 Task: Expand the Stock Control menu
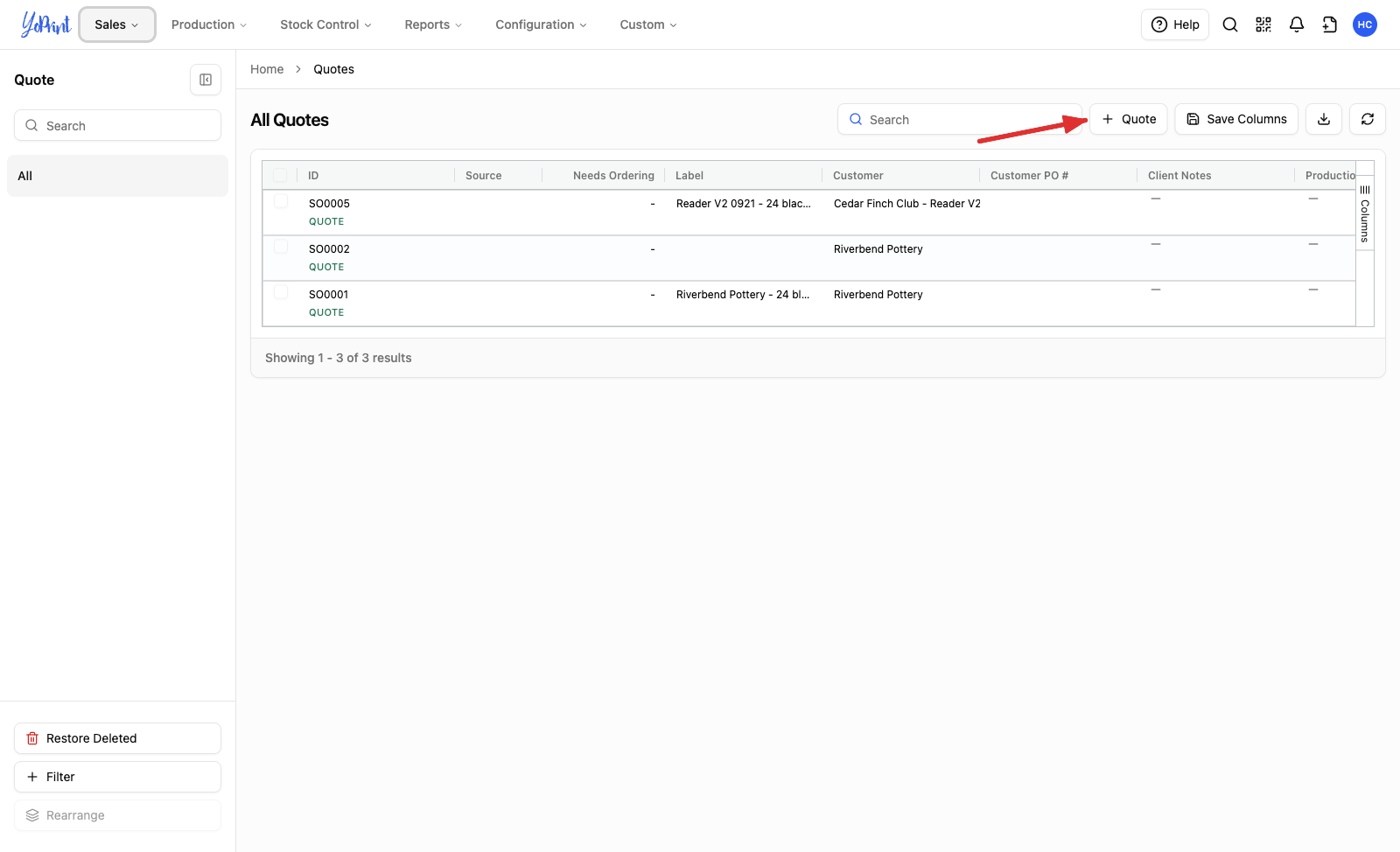[325, 24]
